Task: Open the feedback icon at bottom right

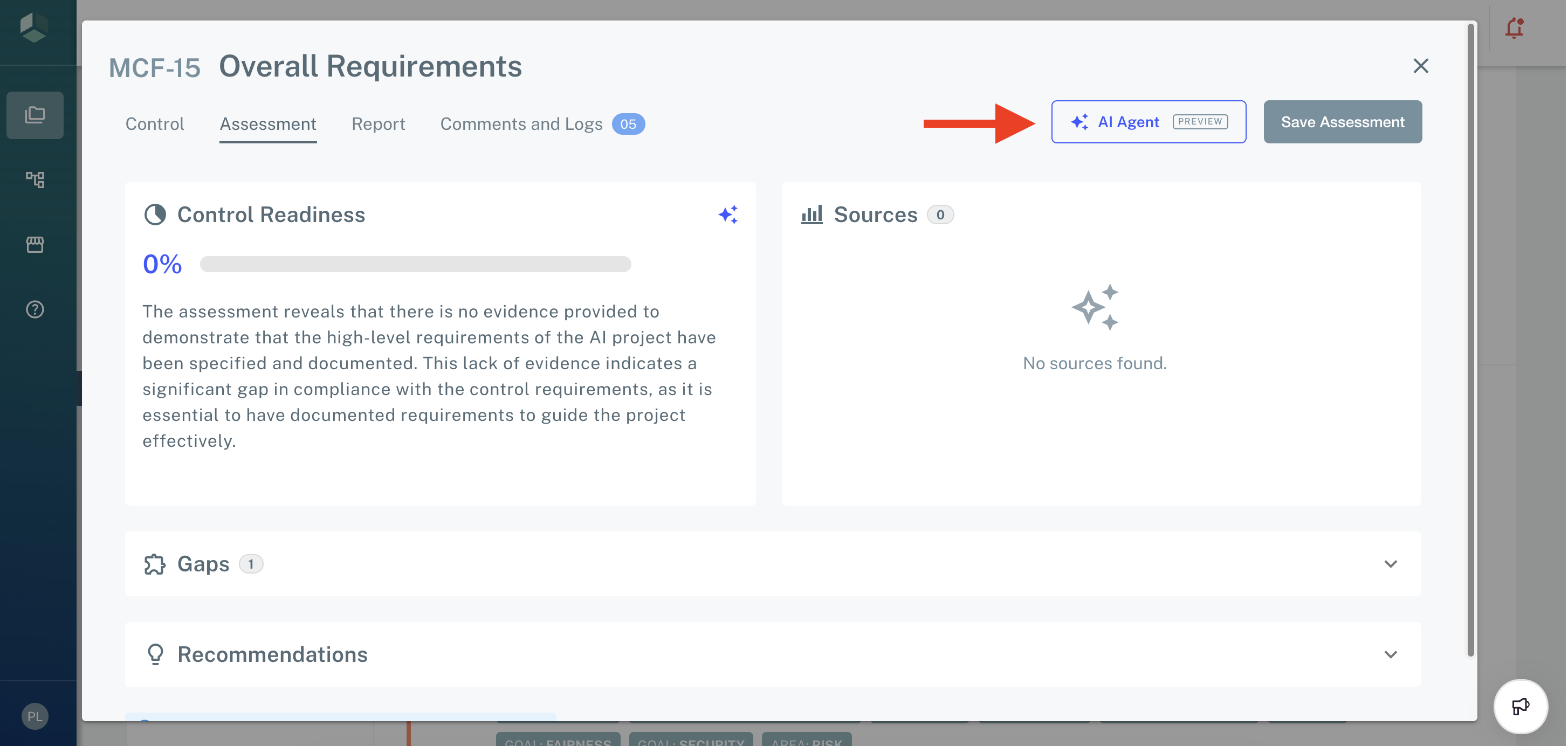Action: pyautogui.click(x=1520, y=707)
